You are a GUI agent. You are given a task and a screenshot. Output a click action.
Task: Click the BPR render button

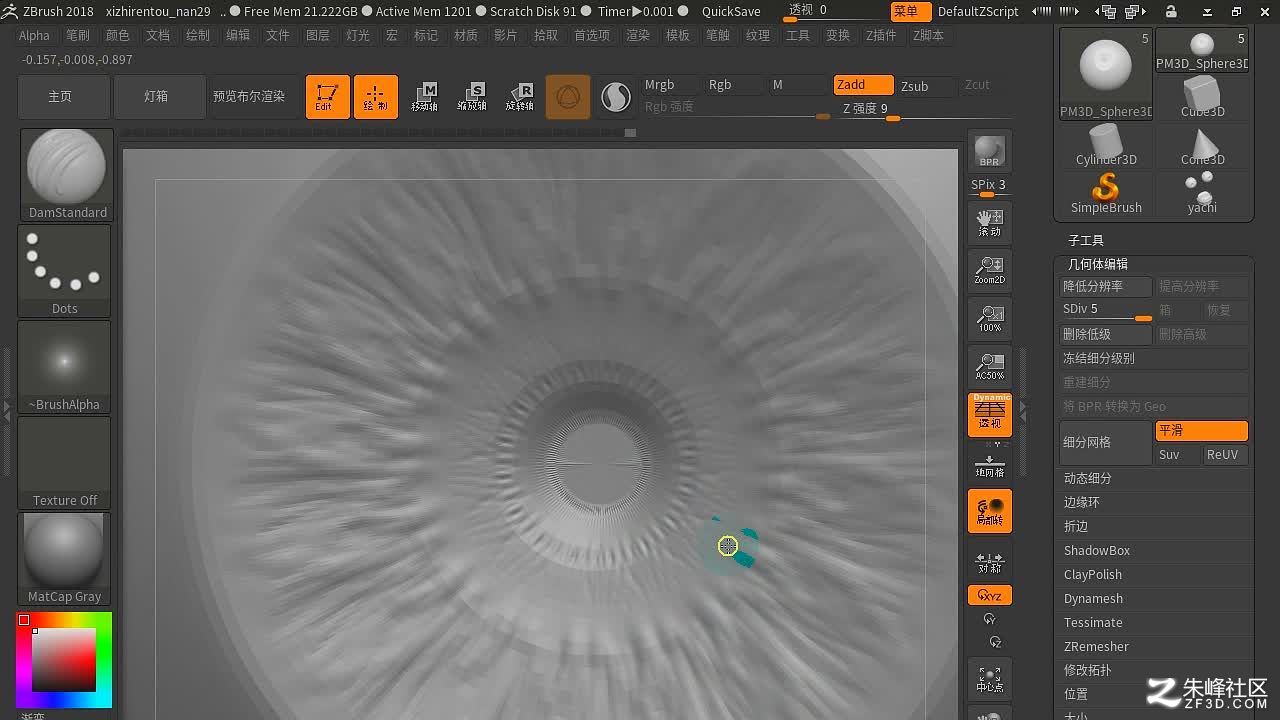[990, 152]
